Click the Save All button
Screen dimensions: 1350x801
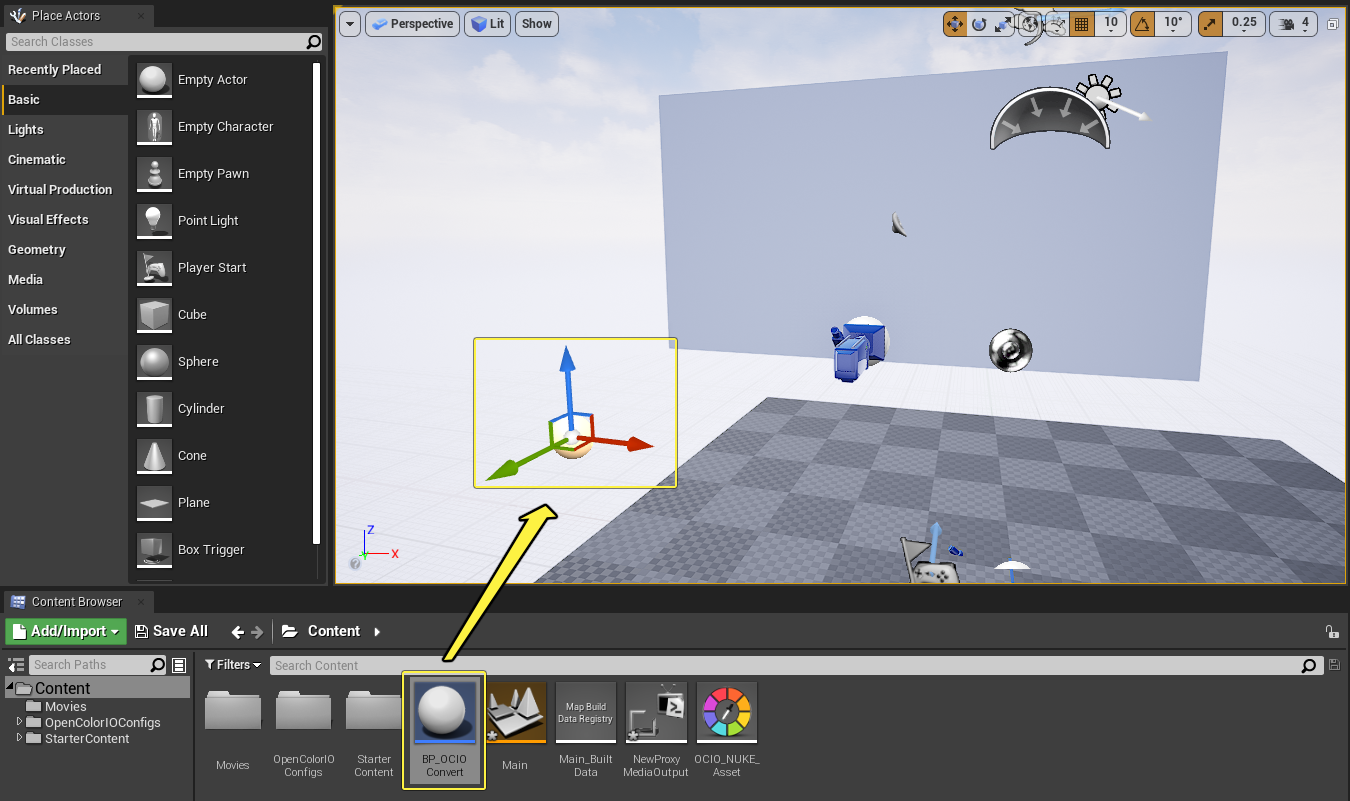(x=171, y=631)
